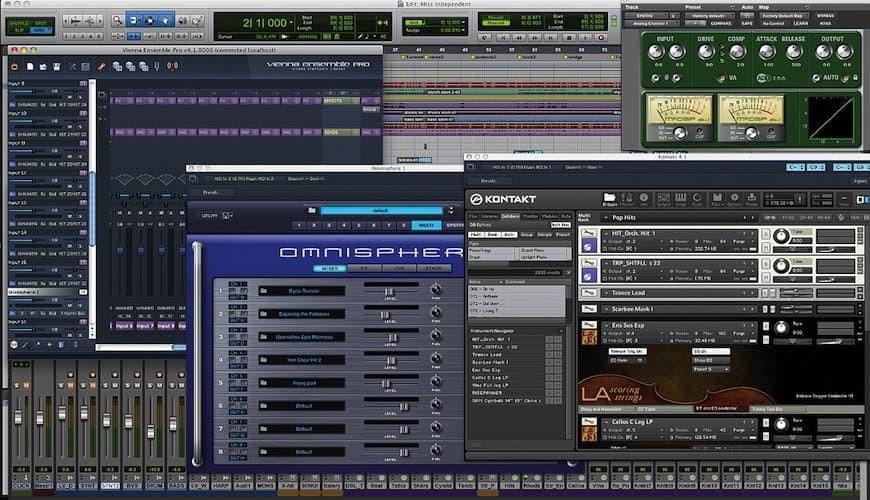Viewport: 870px width, 500px height.
Task: Open Kontakt Browse folder icon
Action: pos(609,199)
